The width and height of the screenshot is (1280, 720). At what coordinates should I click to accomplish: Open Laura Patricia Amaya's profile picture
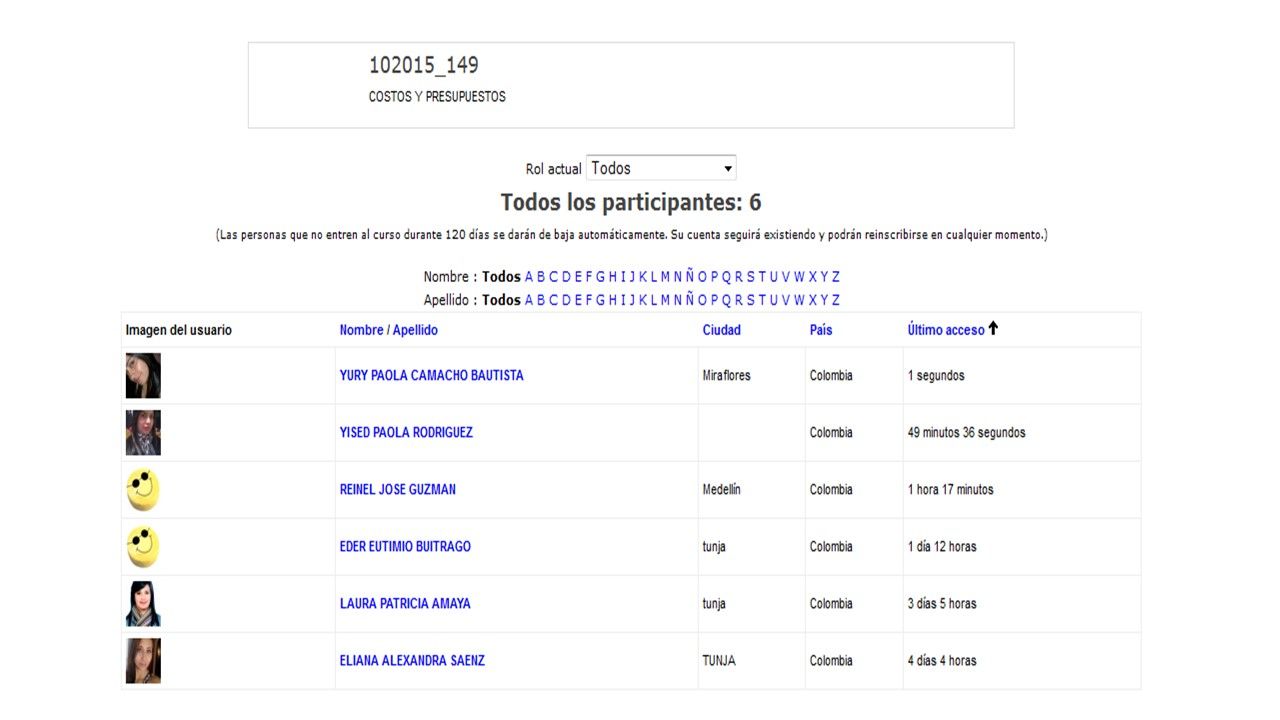[x=143, y=604]
